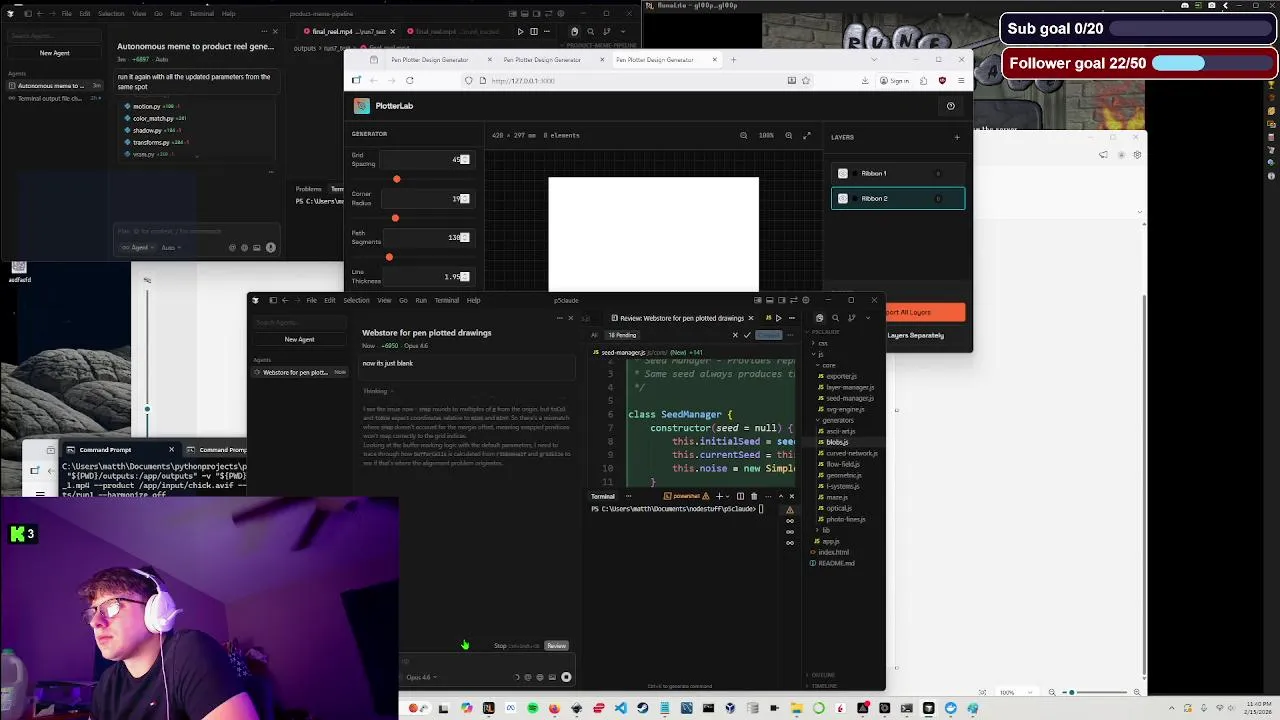Toggle panel layout in product-meme-pipeline window
1280x720 pixels.
click(x=523, y=14)
